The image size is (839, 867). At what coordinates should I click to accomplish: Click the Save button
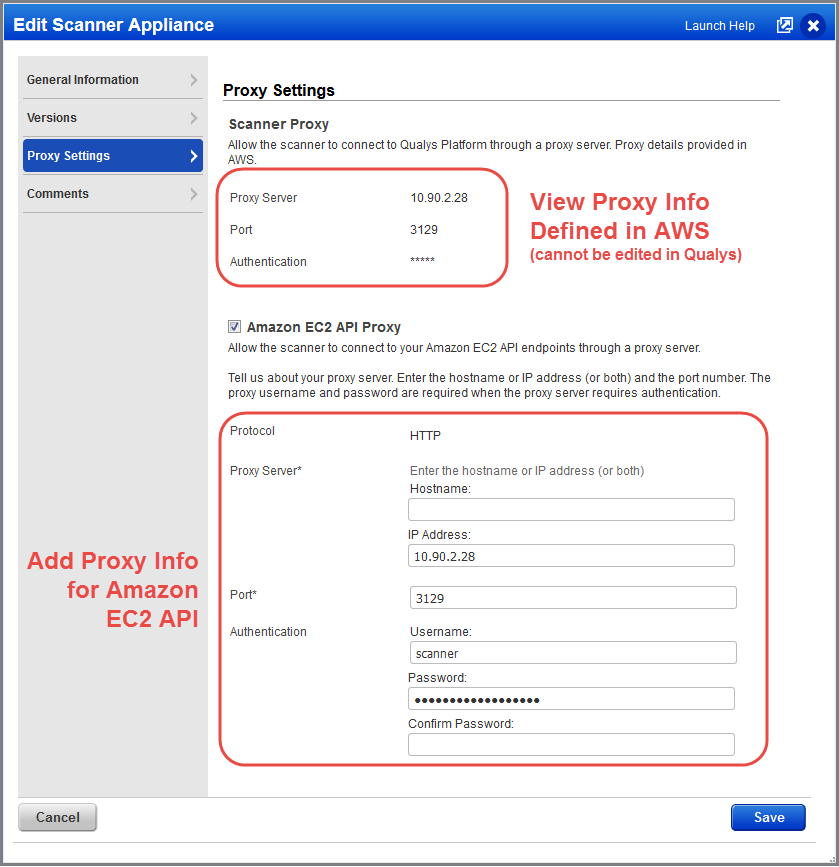coord(767,817)
